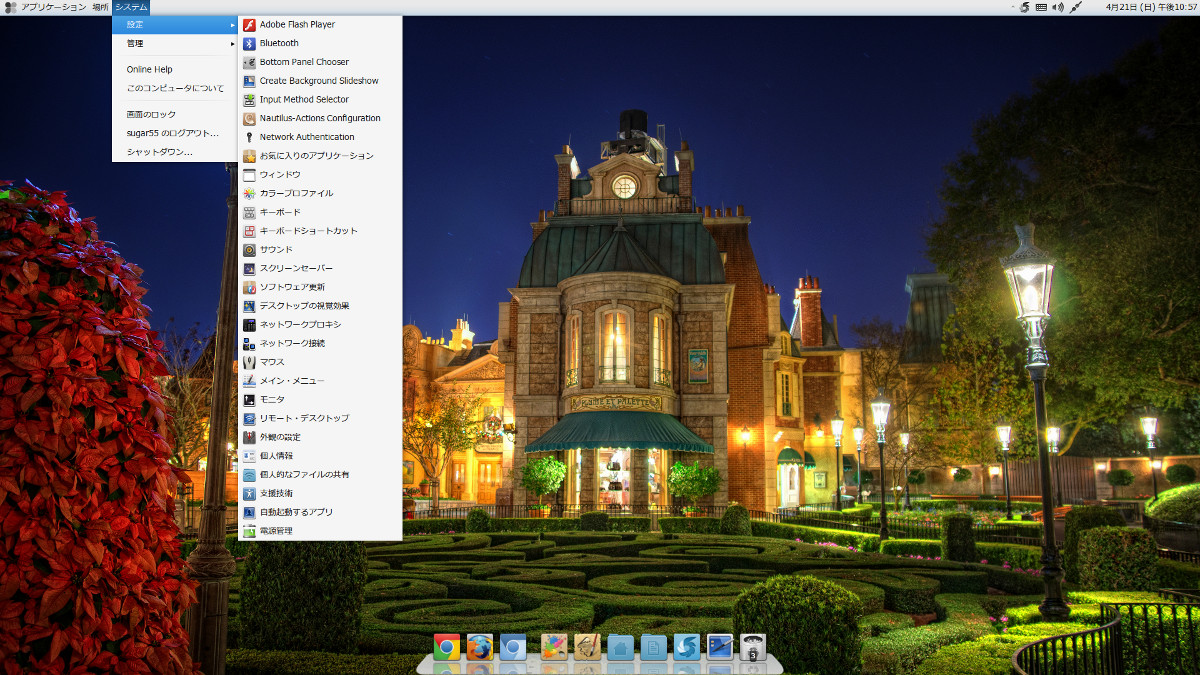Launch Google Chrome from the dock
This screenshot has width=1200, height=675.
point(447,647)
